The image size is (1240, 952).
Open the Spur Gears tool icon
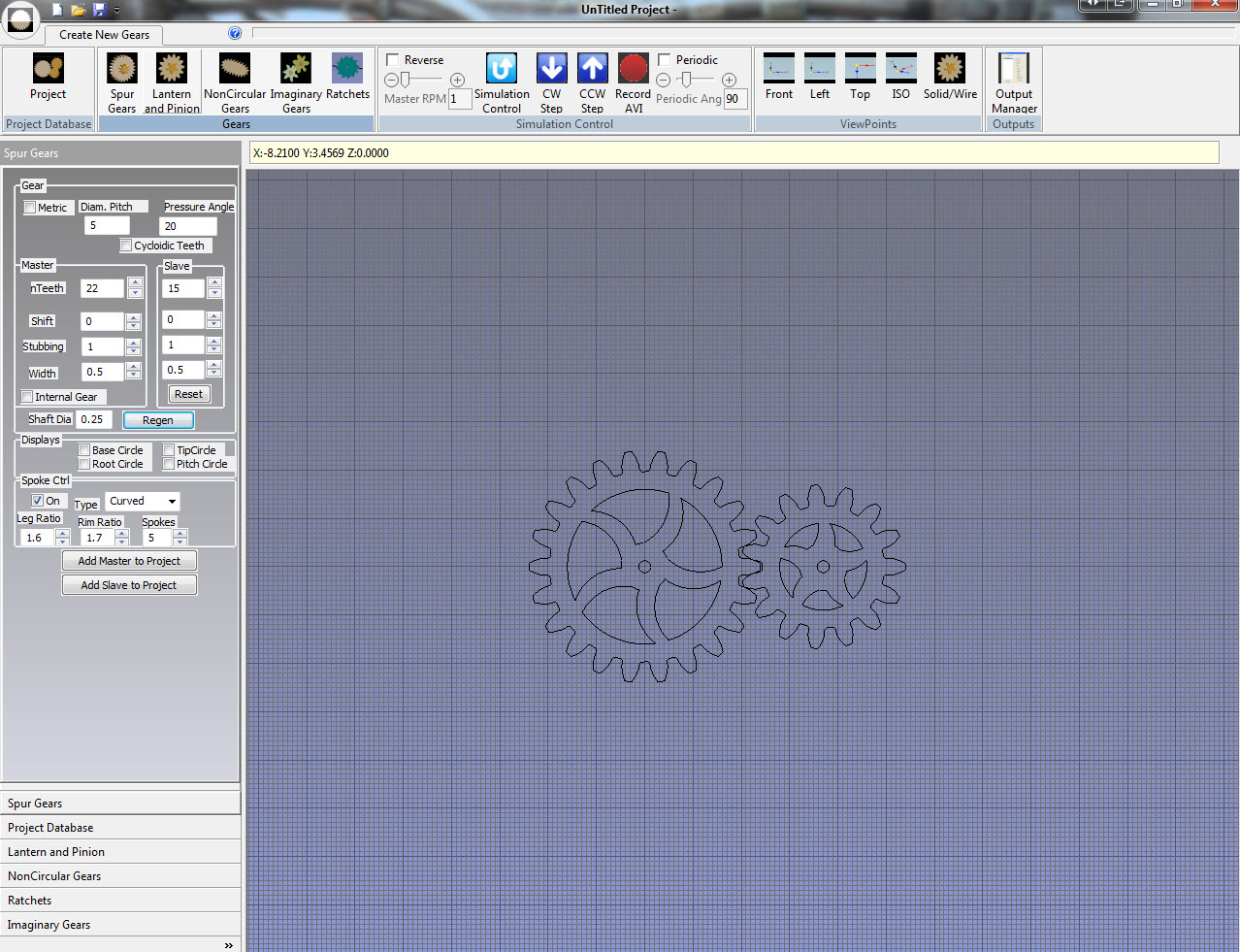coord(122,70)
